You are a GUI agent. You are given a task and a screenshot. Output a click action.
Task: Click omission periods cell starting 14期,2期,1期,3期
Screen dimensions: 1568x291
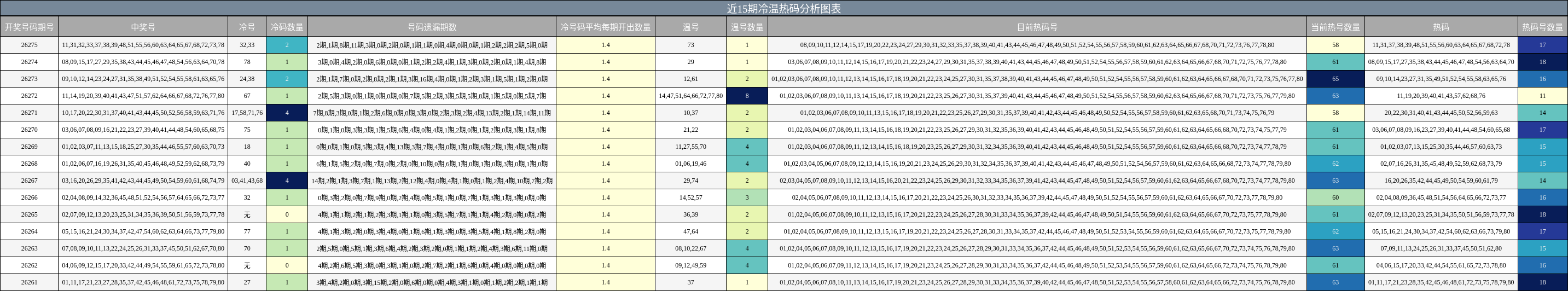(x=432, y=181)
